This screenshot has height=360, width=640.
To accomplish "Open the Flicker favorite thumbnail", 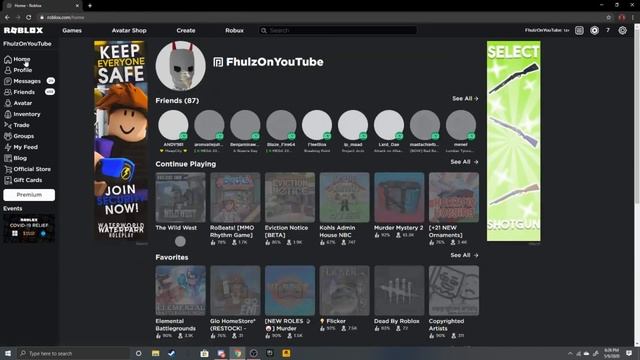I will [344, 291].
